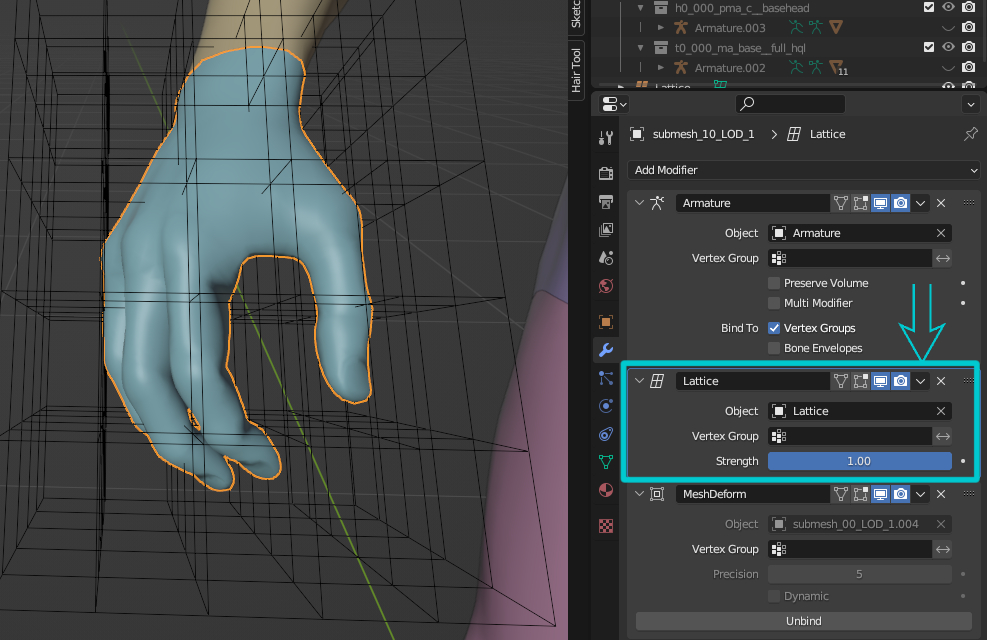
Task: Expand Armature.003 in the outliner
Action: click(660, 28)
